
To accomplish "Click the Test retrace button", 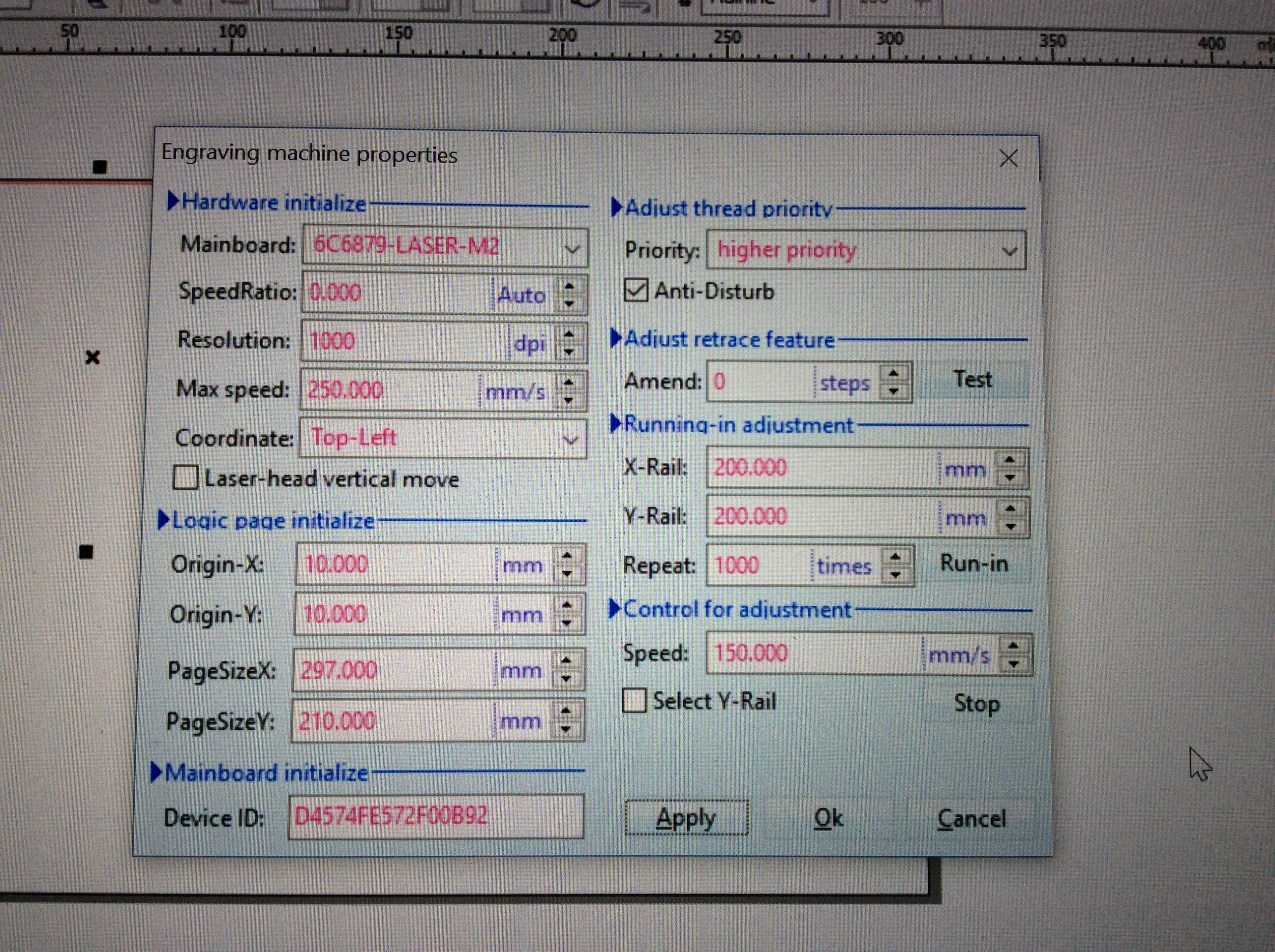I will pyautogui.click(x=972, y=380).
